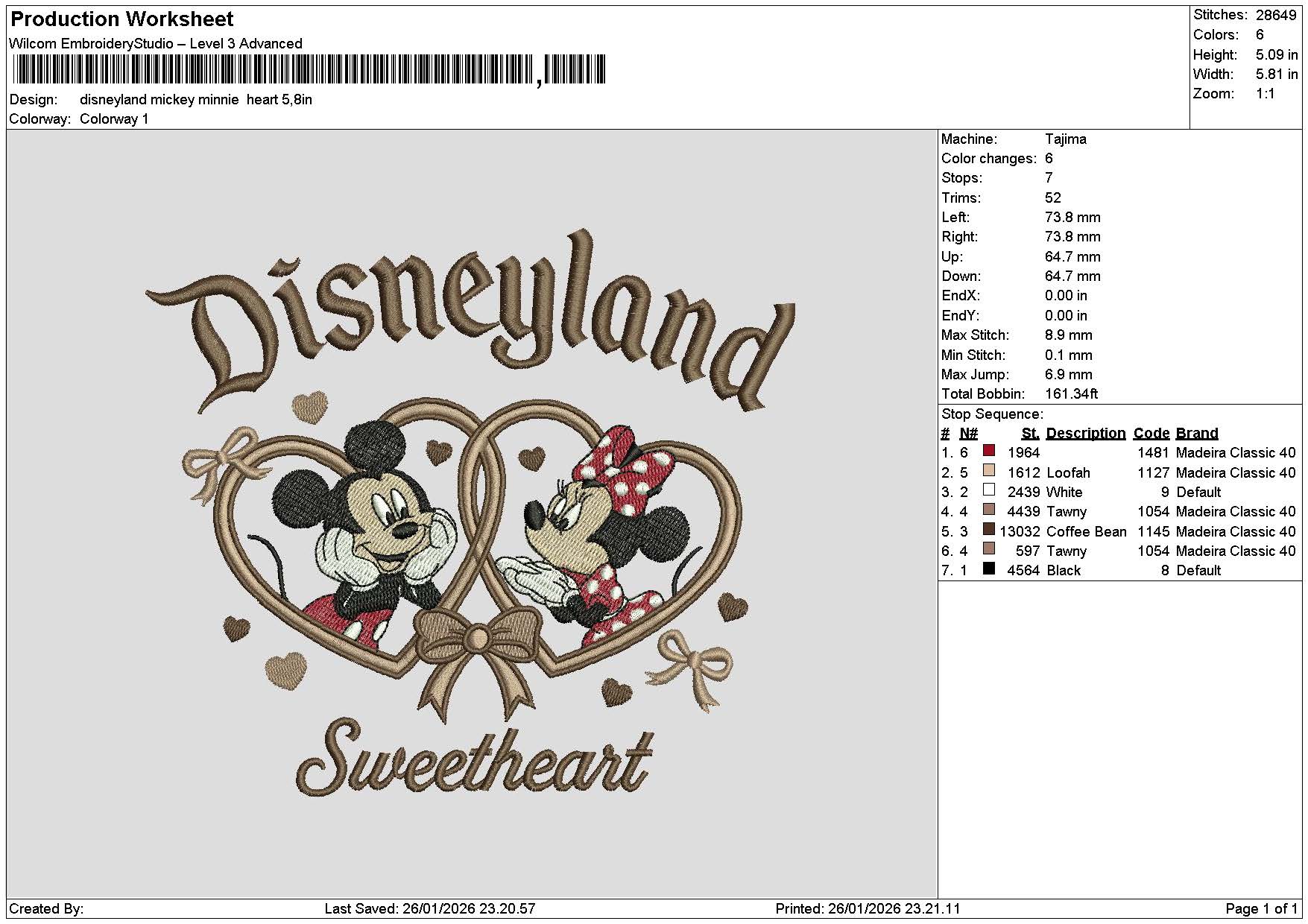Select the "Colorway 1" value
1308x924 pixels.
tap(114, 119)
